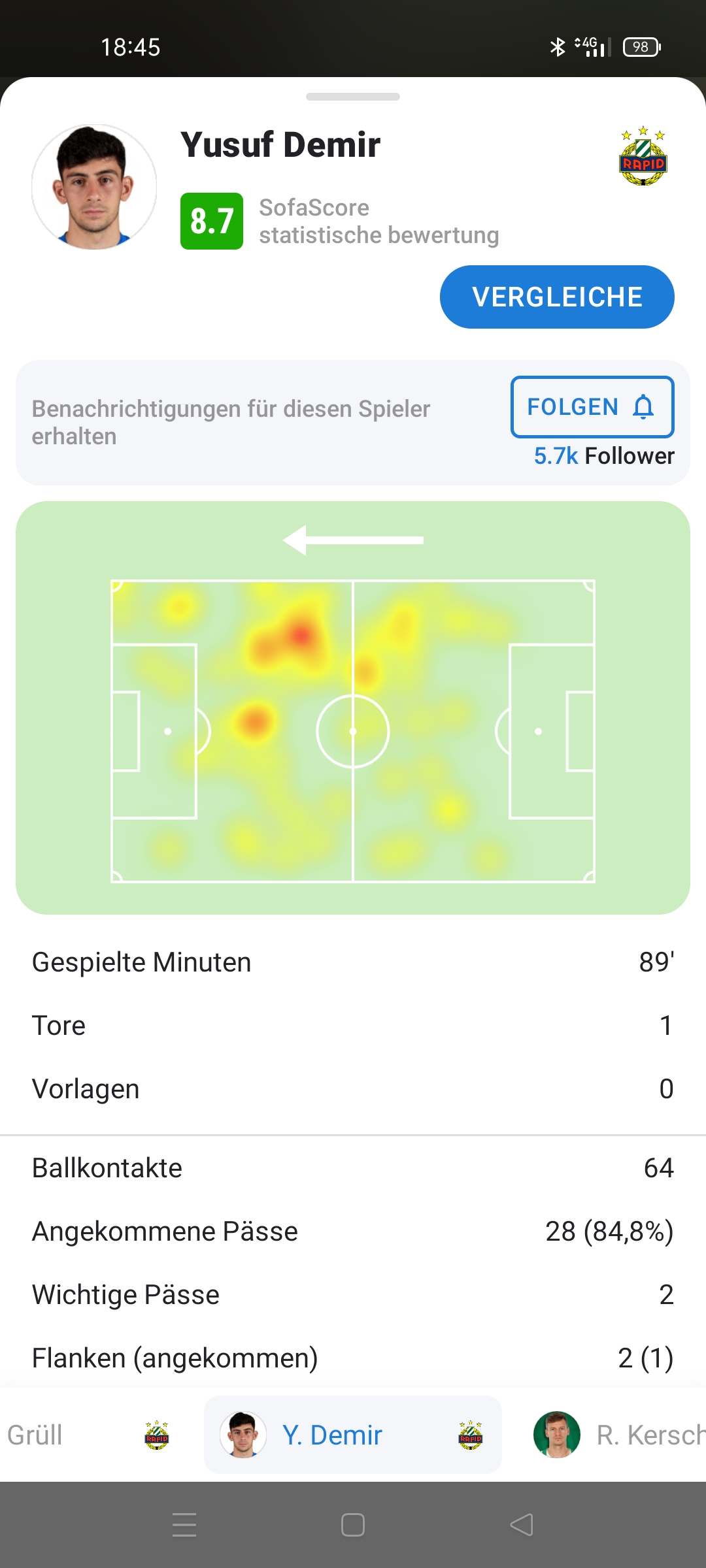Follow this player with FOLGEN button

[592, 406]
